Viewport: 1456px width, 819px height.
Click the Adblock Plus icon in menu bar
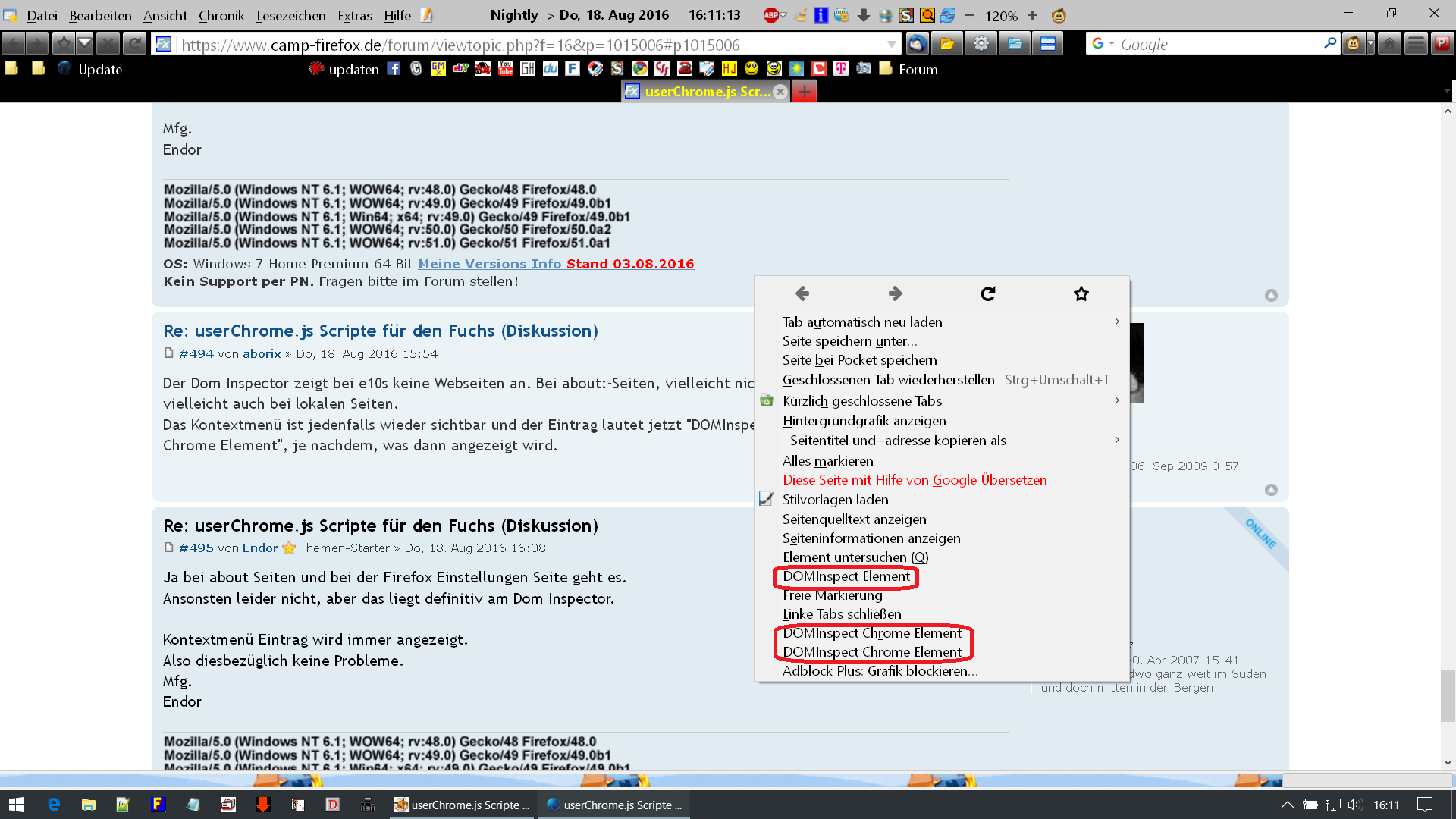[x=770, y=15]
